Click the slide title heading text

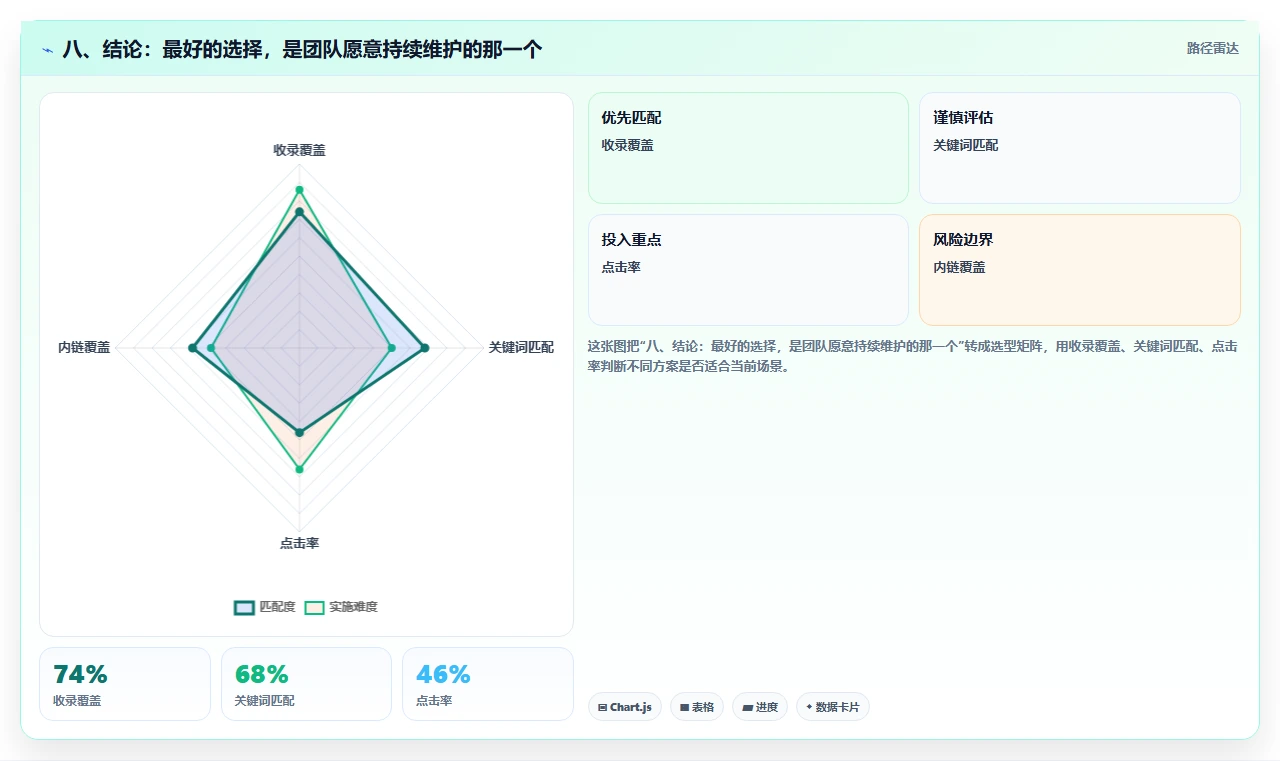[x=302, y=49]
